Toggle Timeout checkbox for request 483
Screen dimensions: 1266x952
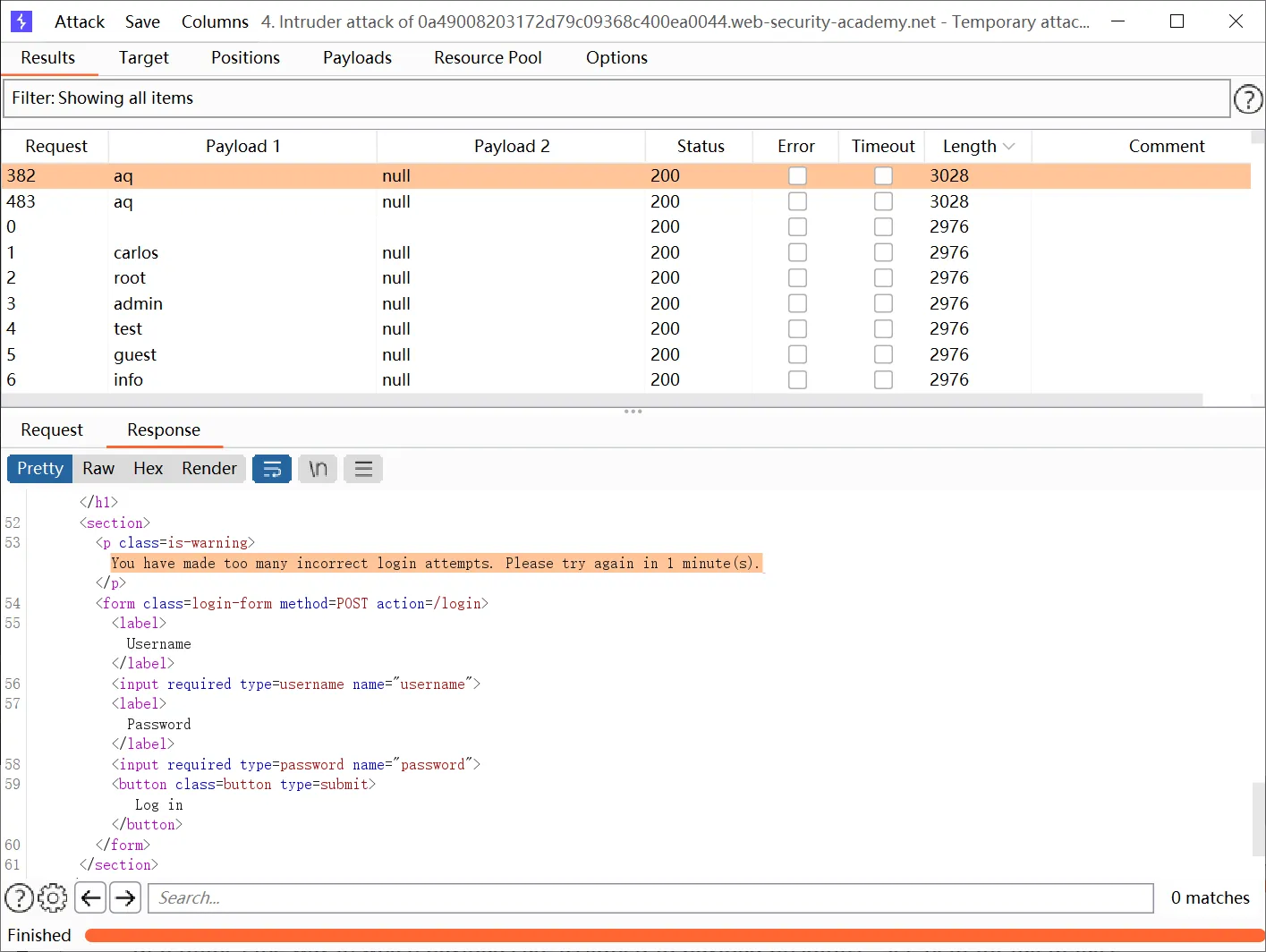[x=883, y=201]
